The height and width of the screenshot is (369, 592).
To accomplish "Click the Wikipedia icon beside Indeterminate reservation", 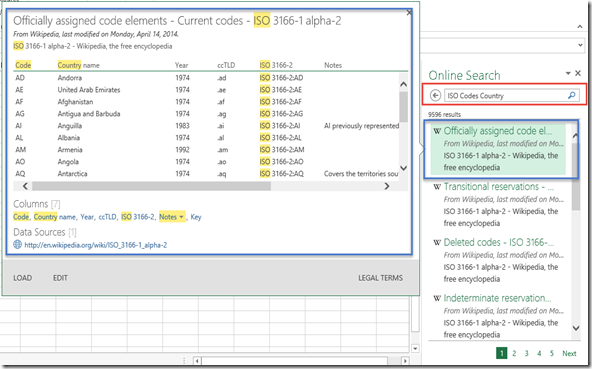I will coord(437,298).
